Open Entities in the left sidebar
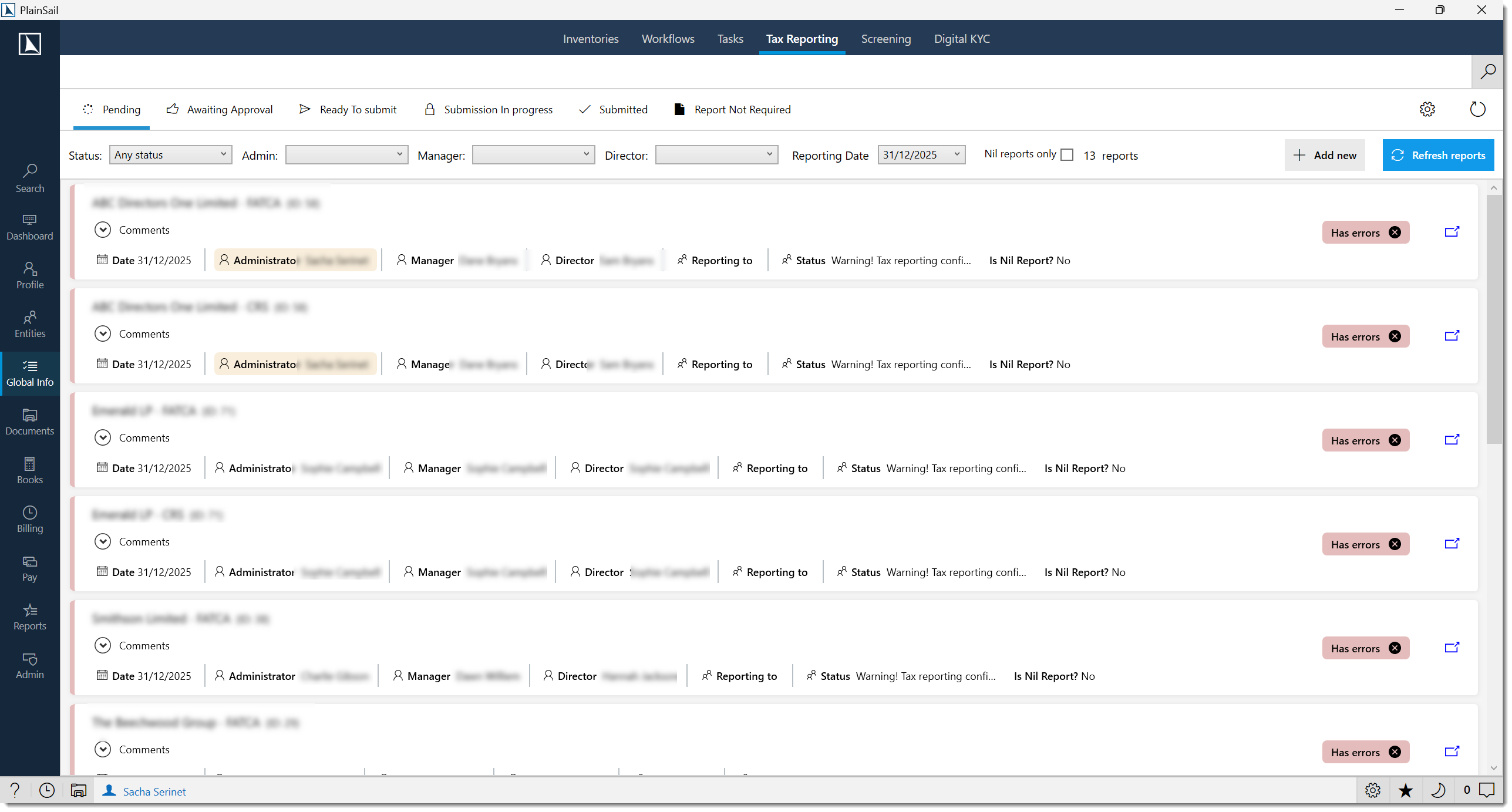The width and height of the screenshot is (1512, 812). 30,324
